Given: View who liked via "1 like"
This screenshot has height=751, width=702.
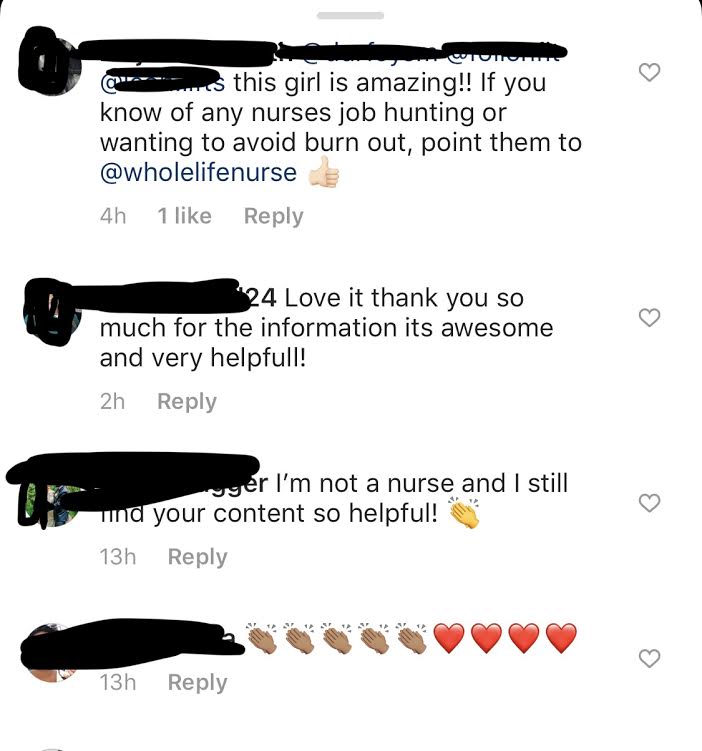Looking at the screenshot, I should click(184, 216).
